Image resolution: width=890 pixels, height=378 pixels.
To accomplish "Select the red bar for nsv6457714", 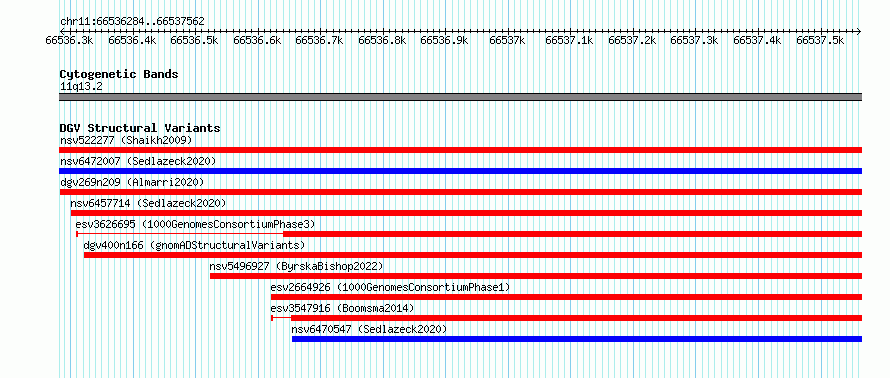I will 466,213.
